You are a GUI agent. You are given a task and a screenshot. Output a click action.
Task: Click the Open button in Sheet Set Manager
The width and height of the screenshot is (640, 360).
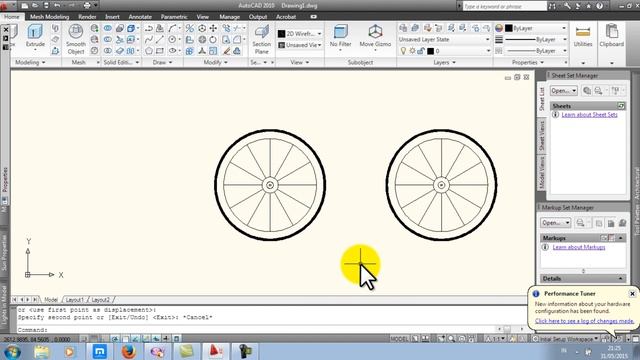point(564,91)
